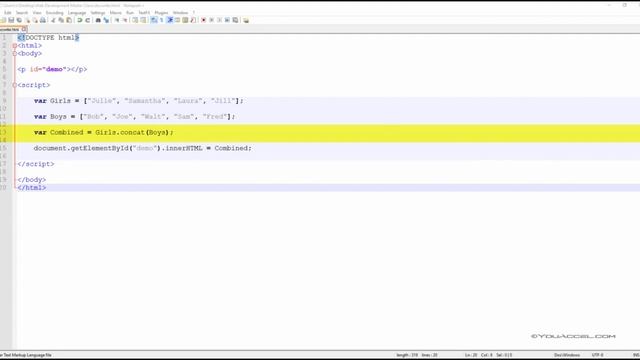Open the View menu
The height and width of the screenshot is (360, 640).
37,13
